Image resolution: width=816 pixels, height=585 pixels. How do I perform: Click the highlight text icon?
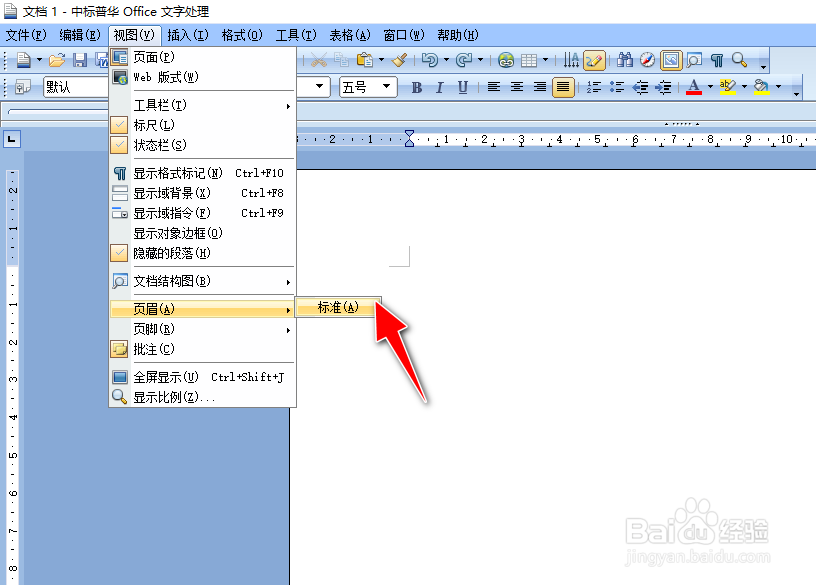point(729,87)
